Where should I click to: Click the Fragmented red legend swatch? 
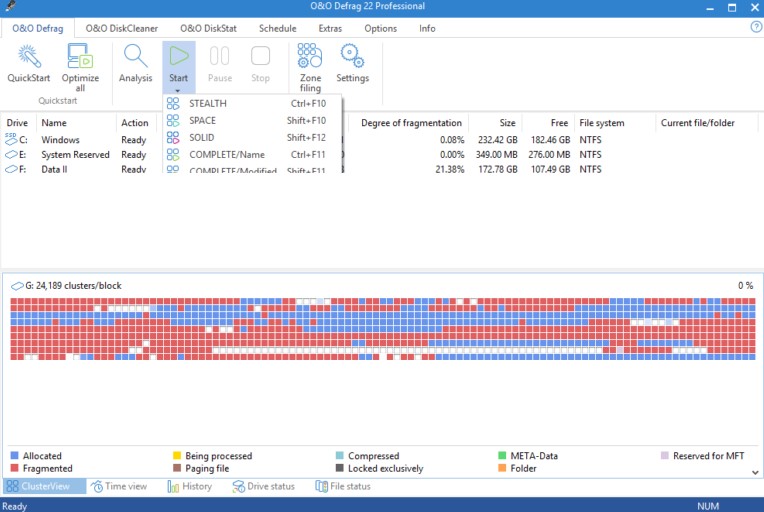pos(15,468)
